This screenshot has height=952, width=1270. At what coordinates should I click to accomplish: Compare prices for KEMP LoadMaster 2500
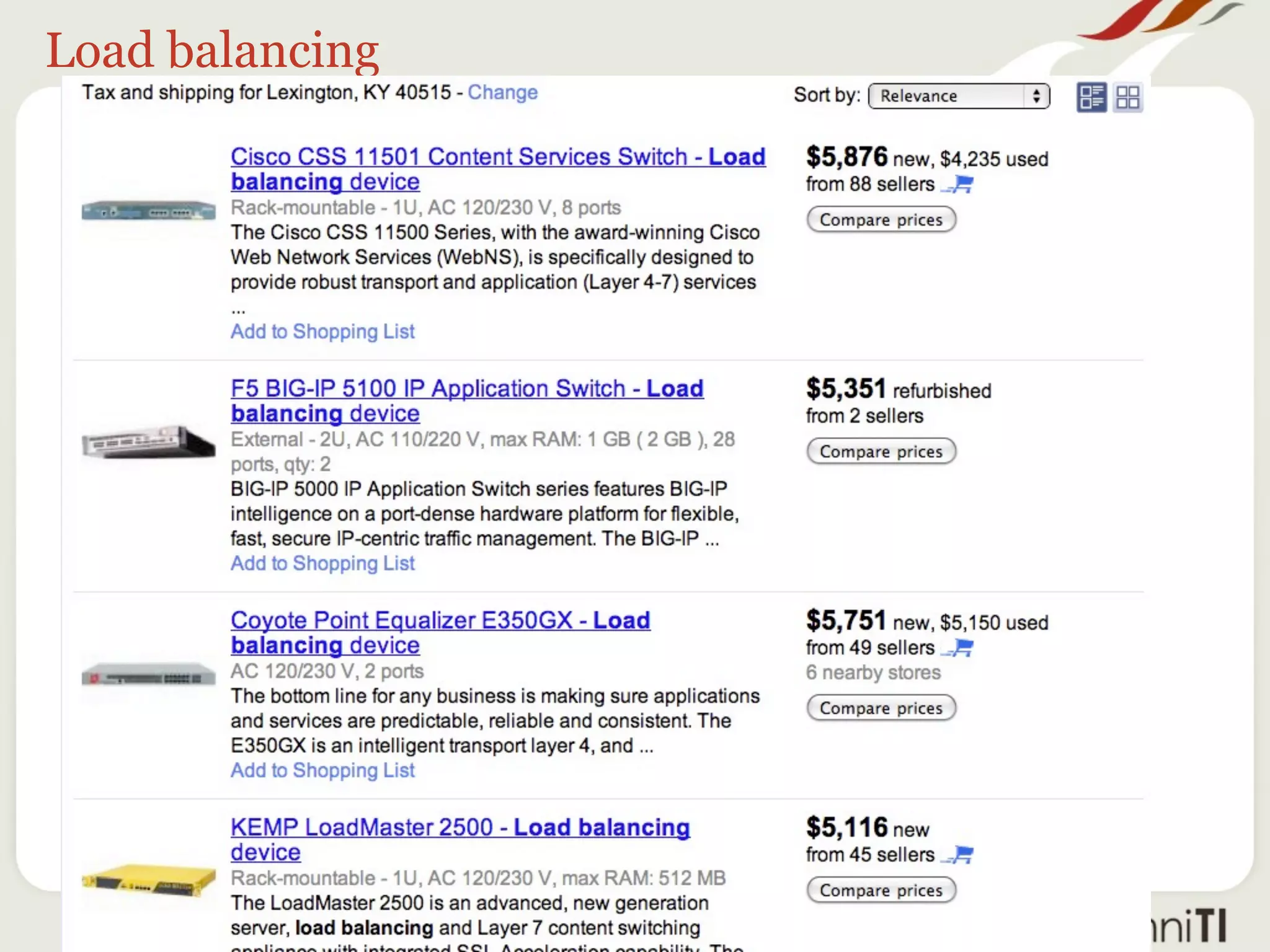(x=881, y=890)
